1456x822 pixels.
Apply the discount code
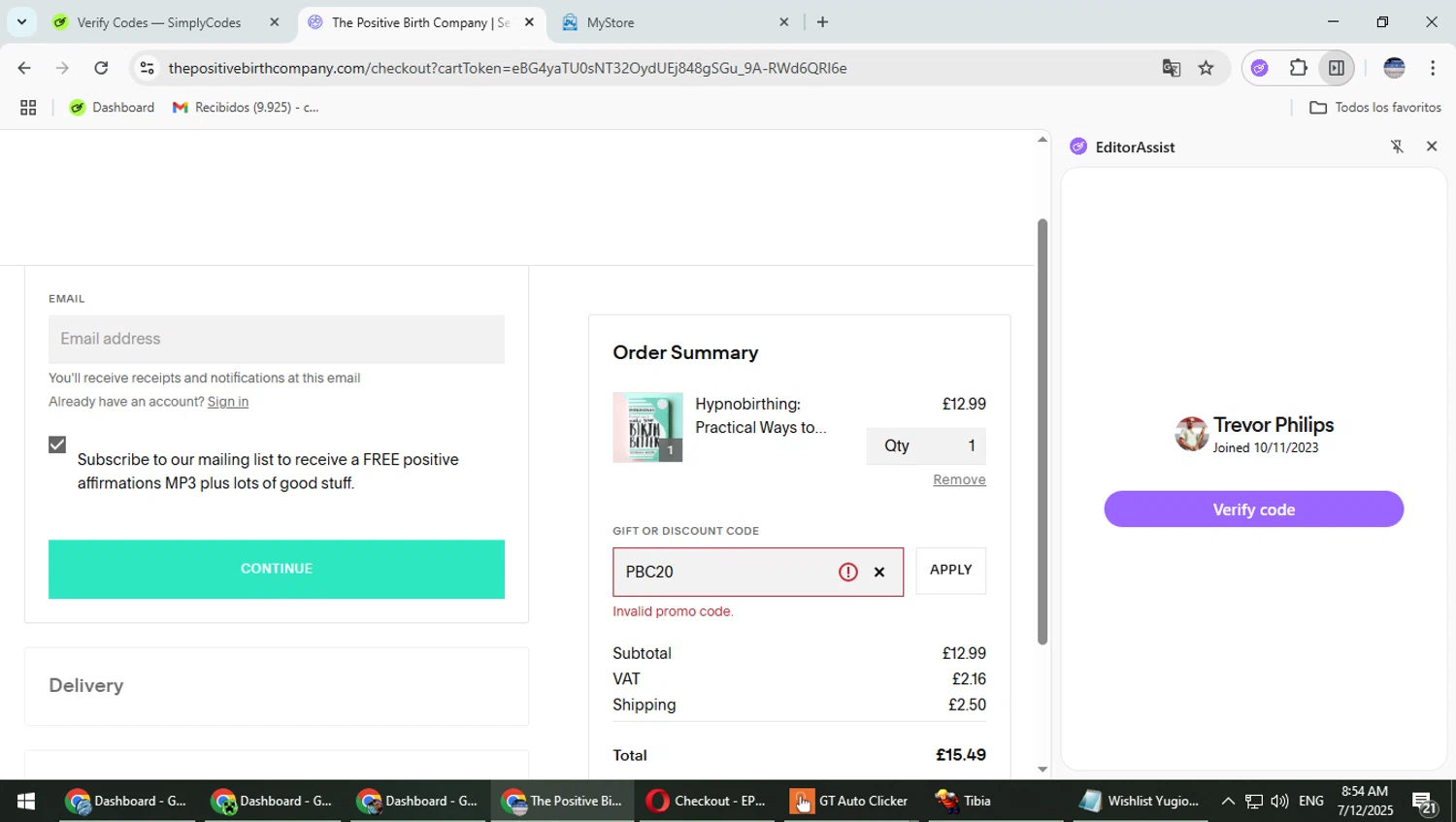tap(951, 570)
